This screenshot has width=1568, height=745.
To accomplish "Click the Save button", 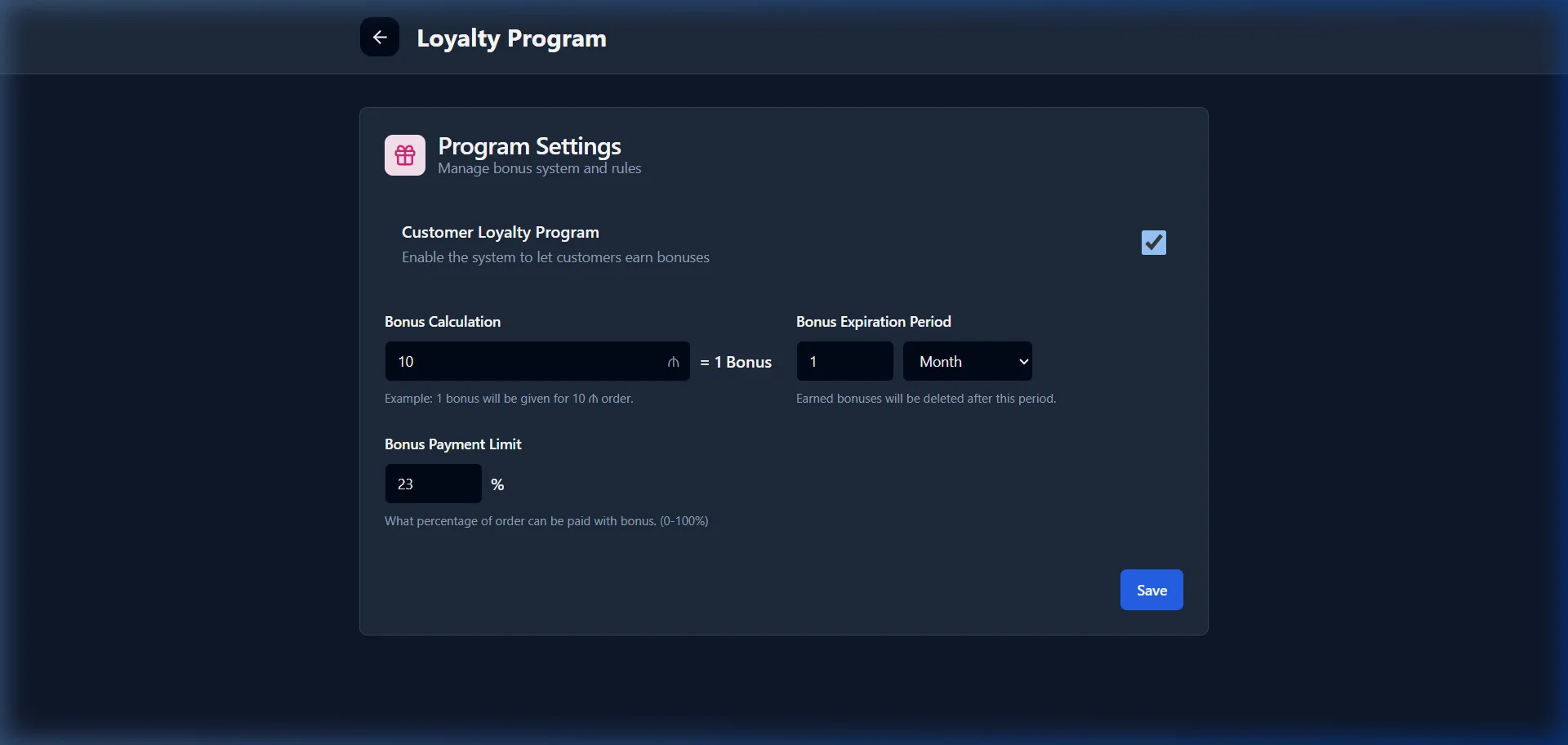I will [x=1151, y=590].
